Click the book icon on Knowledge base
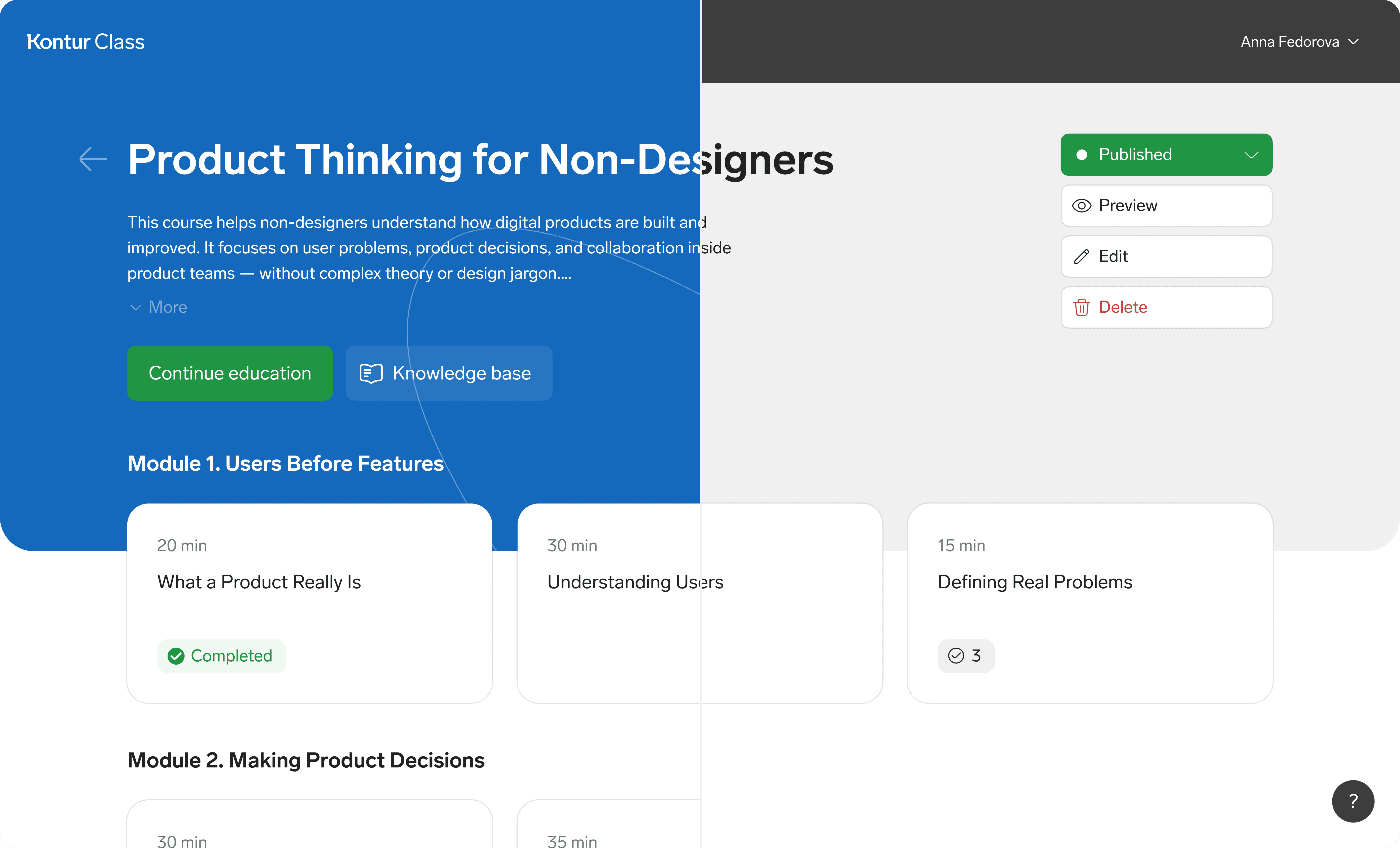 tap(371, 373)
